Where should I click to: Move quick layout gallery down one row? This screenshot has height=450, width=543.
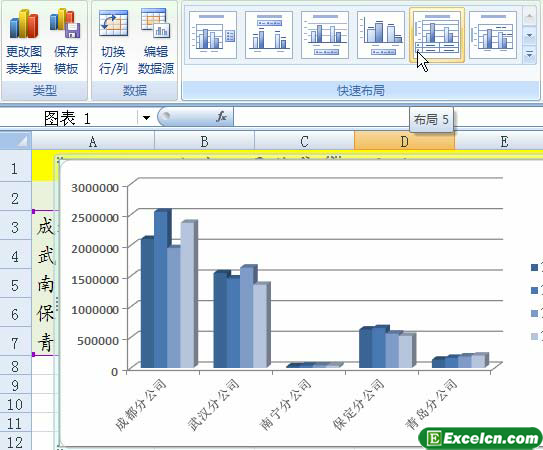click(x=529, y=36)
